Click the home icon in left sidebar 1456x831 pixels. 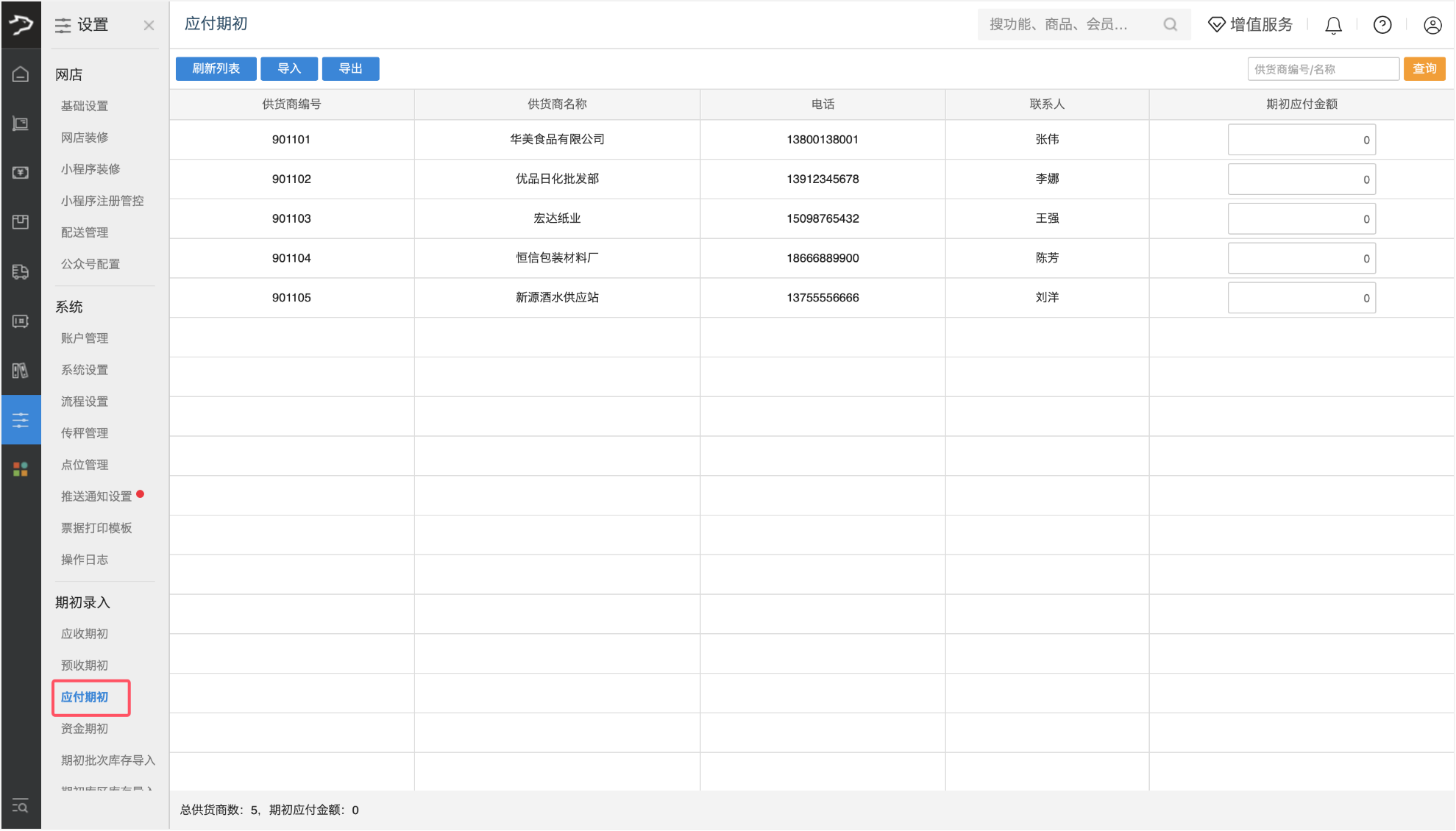21,74
